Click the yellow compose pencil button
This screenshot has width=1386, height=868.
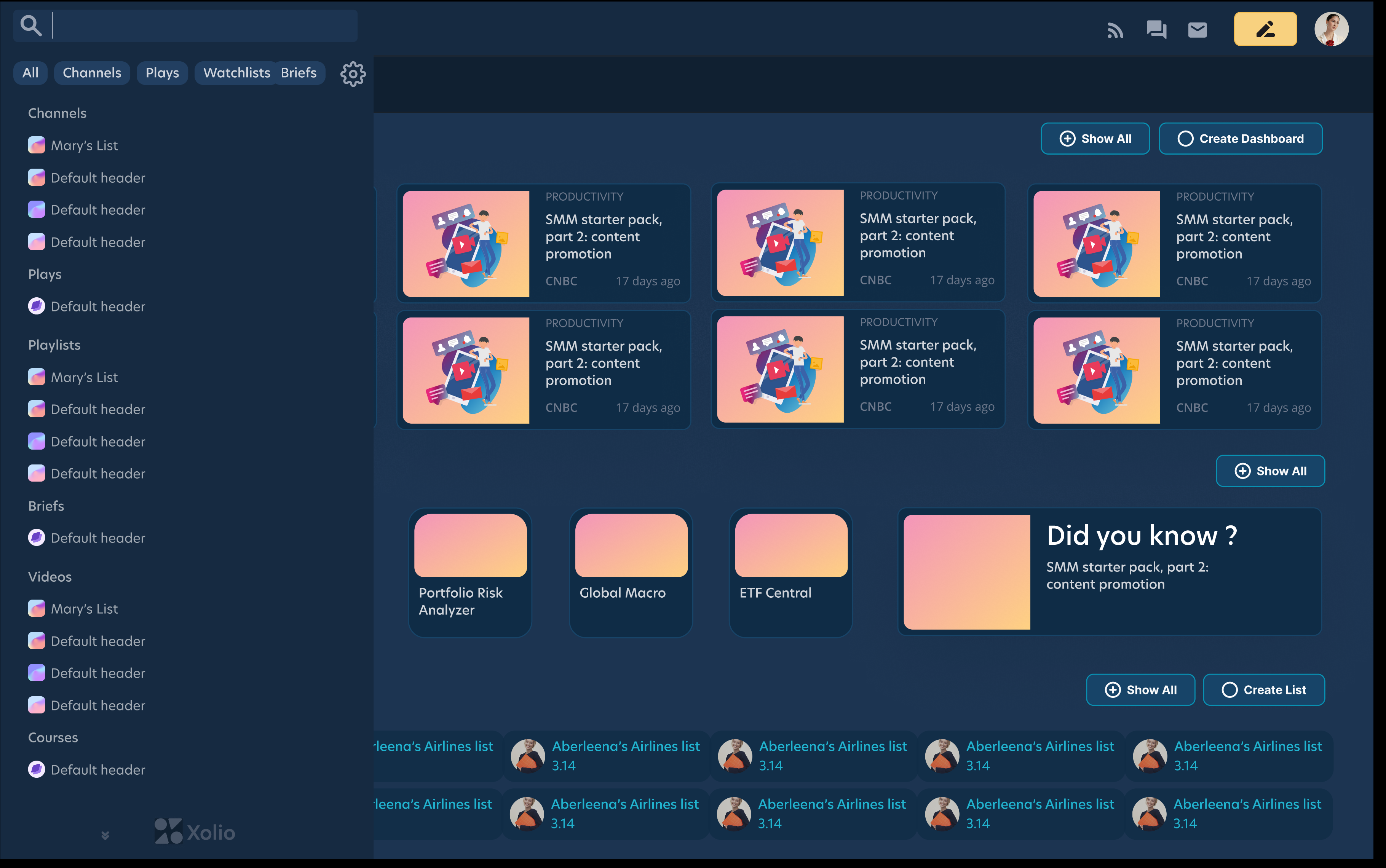point(1265,29)
